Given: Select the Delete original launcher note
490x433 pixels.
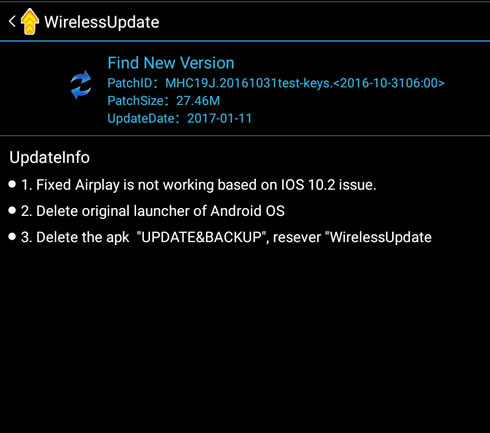Looking at the screenshot, I should tap(153, 211).
